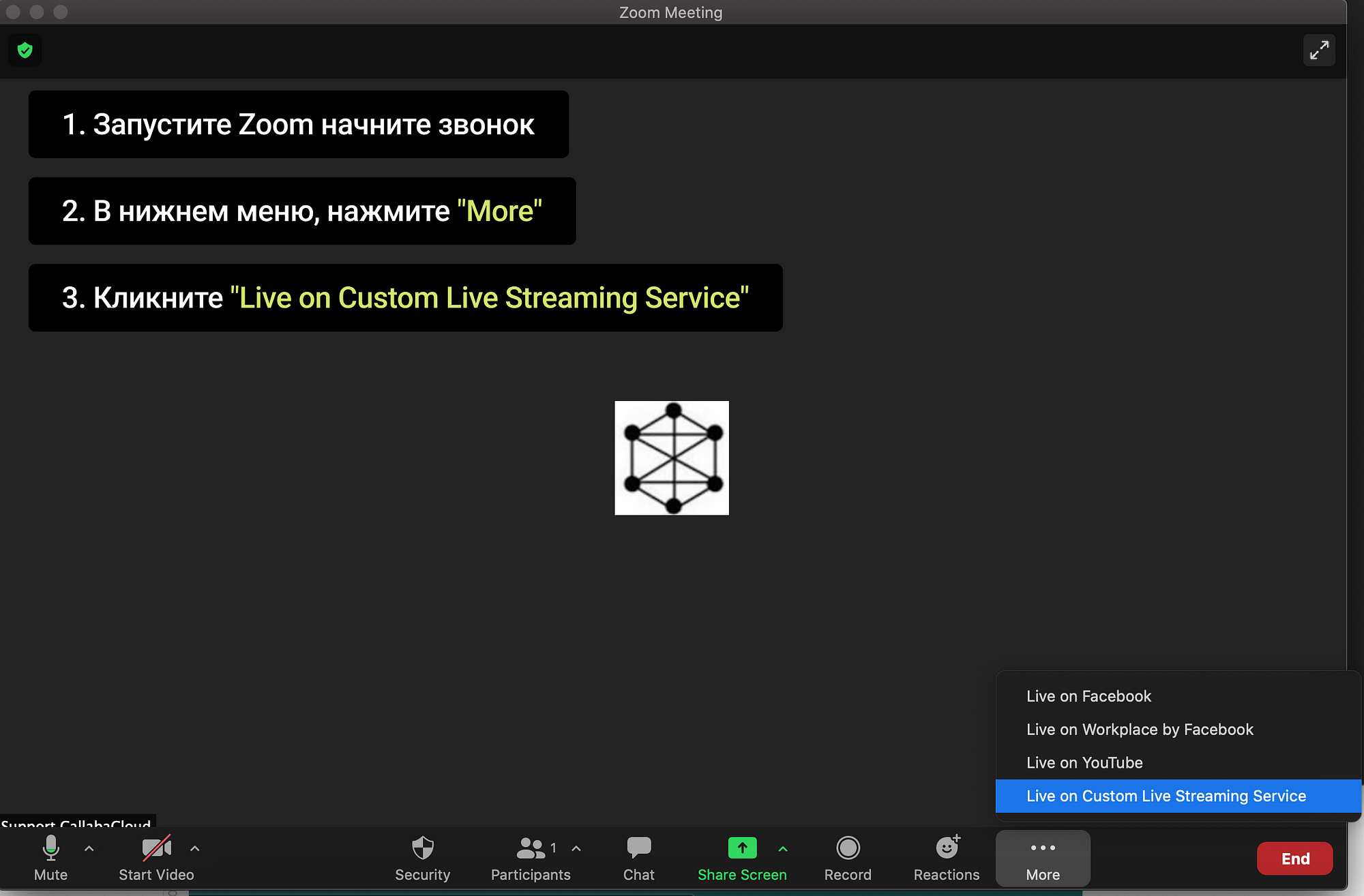Image resolution: width=1364 pixels, height=896 pixels.
Task: Mute the microphone
Action: 50,858
